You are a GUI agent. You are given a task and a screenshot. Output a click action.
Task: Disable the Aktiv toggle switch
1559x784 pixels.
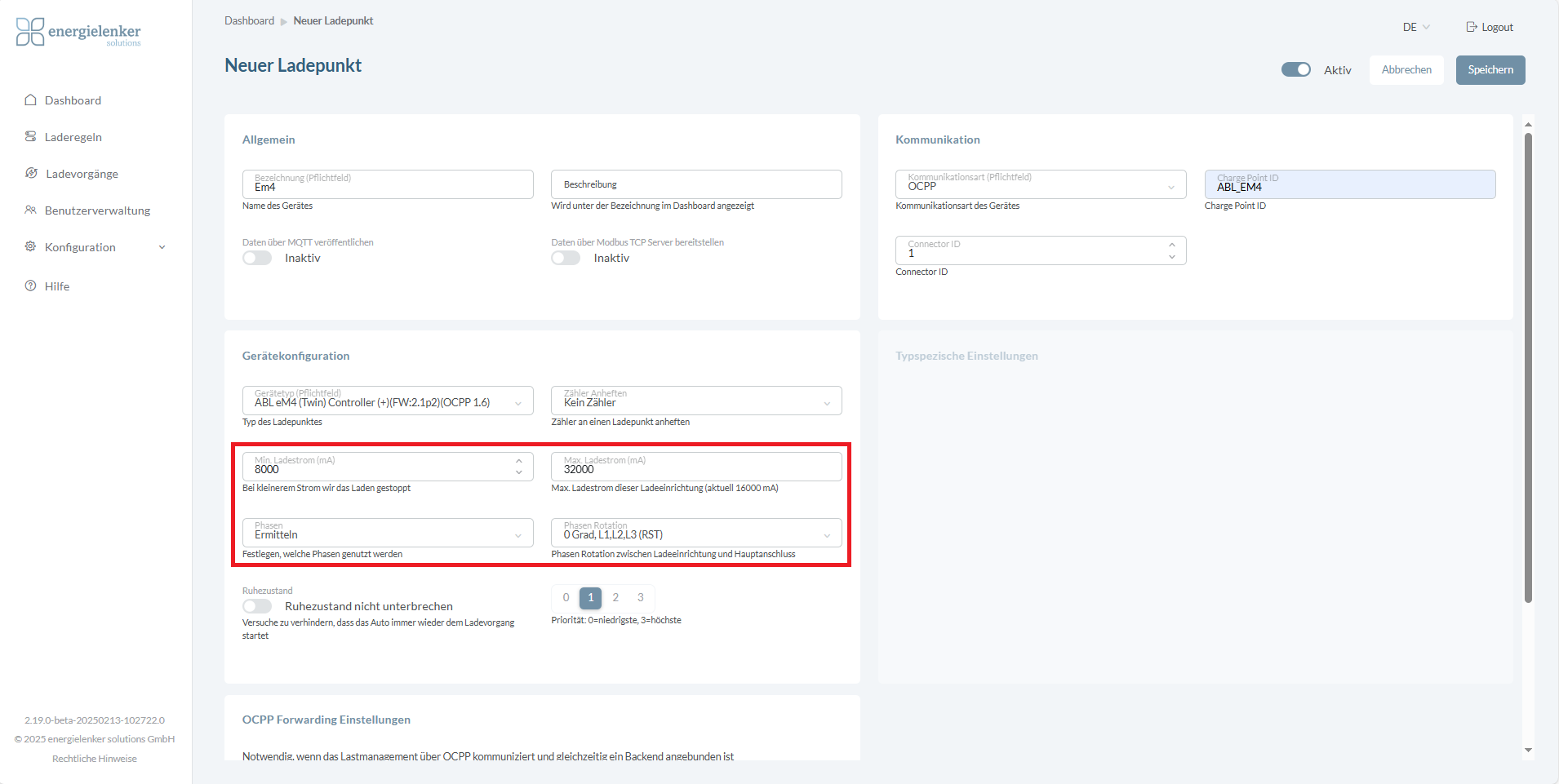point(1295,70)
